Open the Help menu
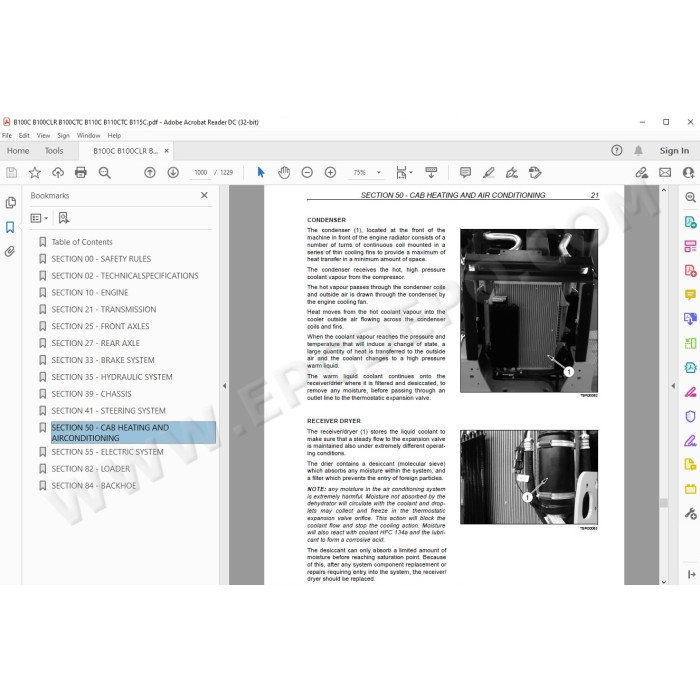This screenshot has height=700, width=700. (114, 135)
